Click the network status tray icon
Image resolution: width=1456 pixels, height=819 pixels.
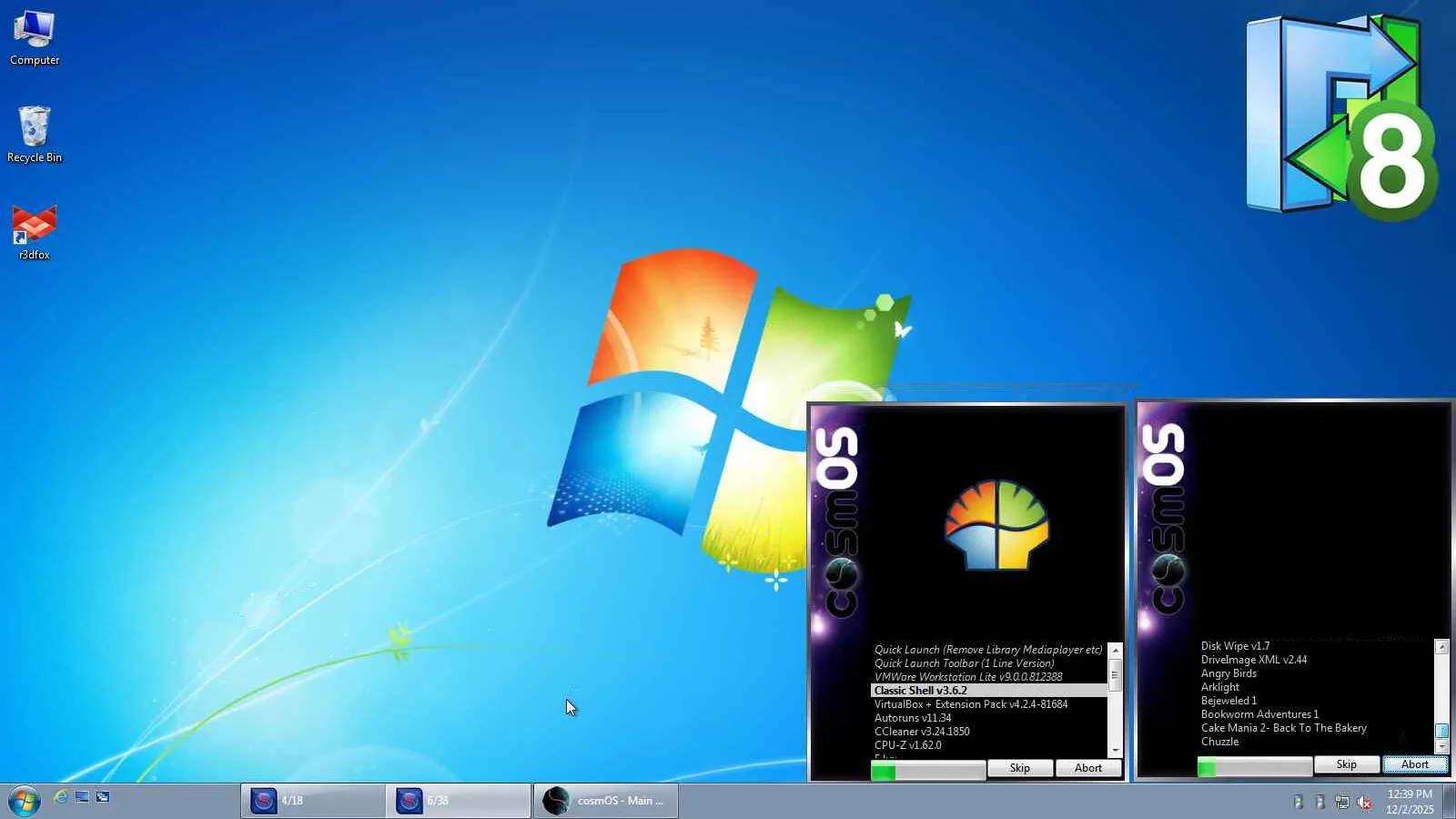(x=1342, y=802)
